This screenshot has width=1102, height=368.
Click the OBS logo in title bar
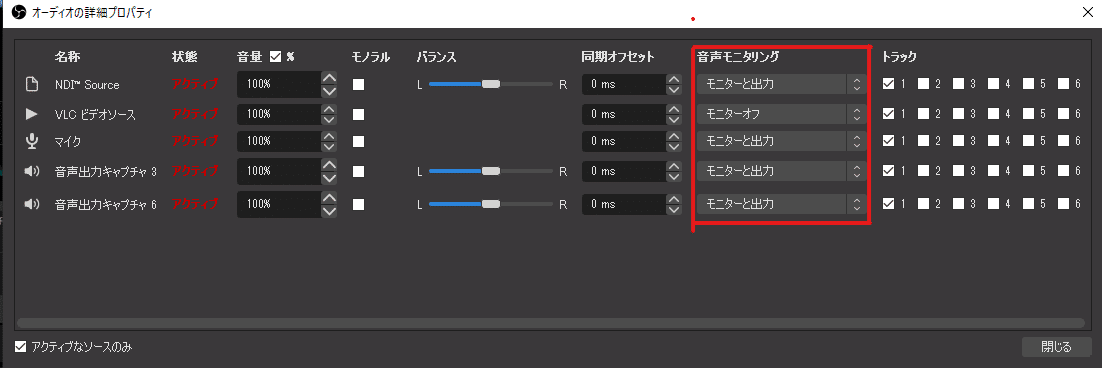pos(20,13)
